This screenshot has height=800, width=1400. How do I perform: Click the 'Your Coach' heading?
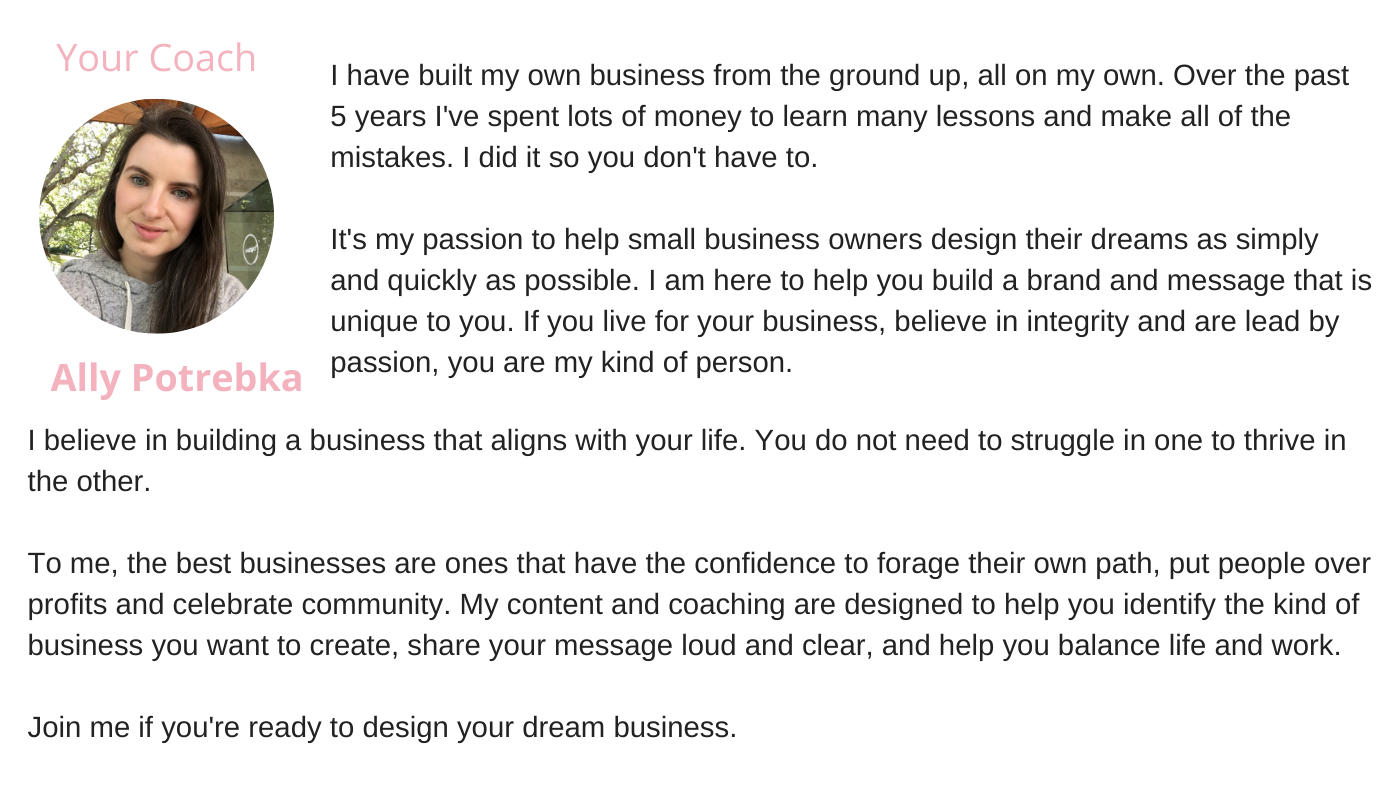tap(156, 58)
